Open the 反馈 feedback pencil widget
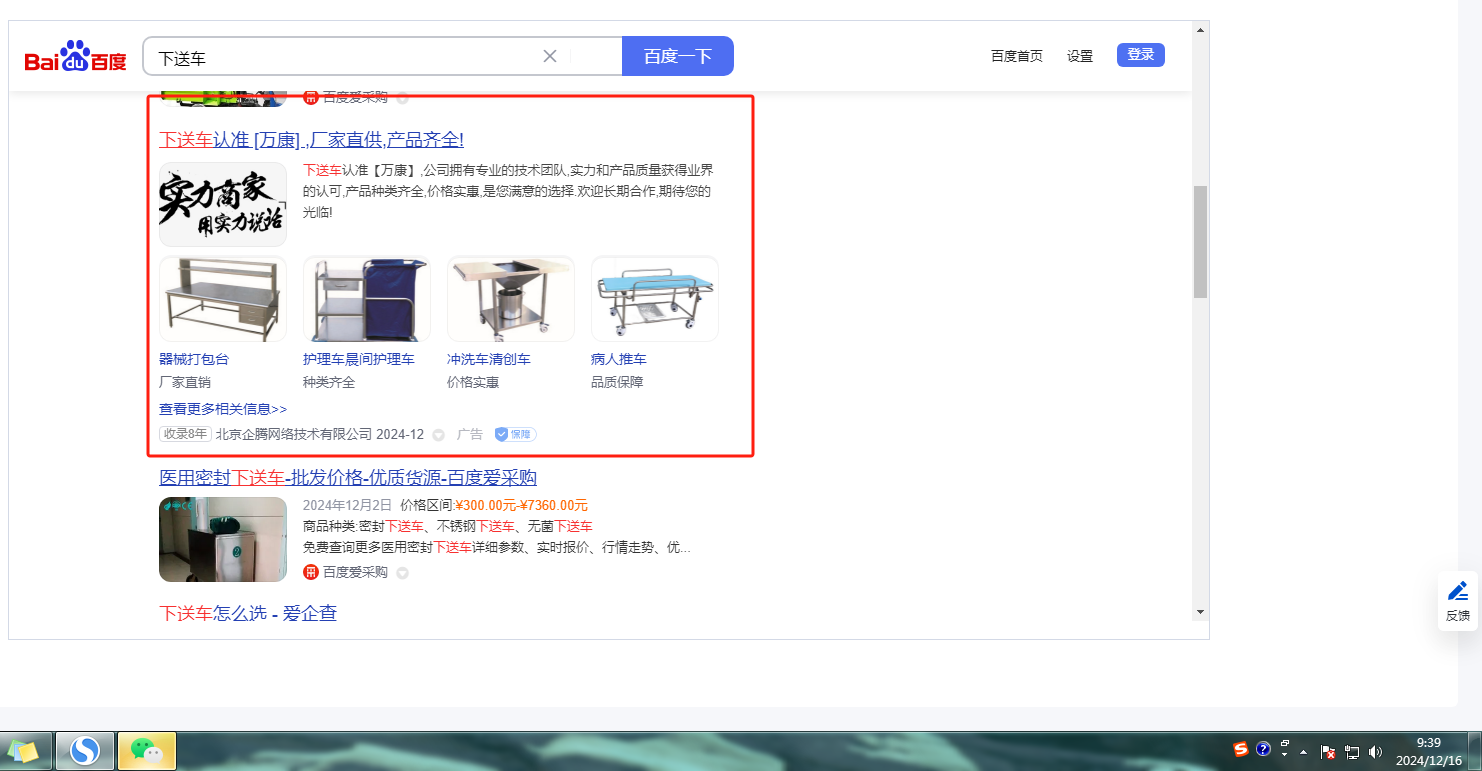Viewport: 1482px width, 771px height. click(1458, 600)
